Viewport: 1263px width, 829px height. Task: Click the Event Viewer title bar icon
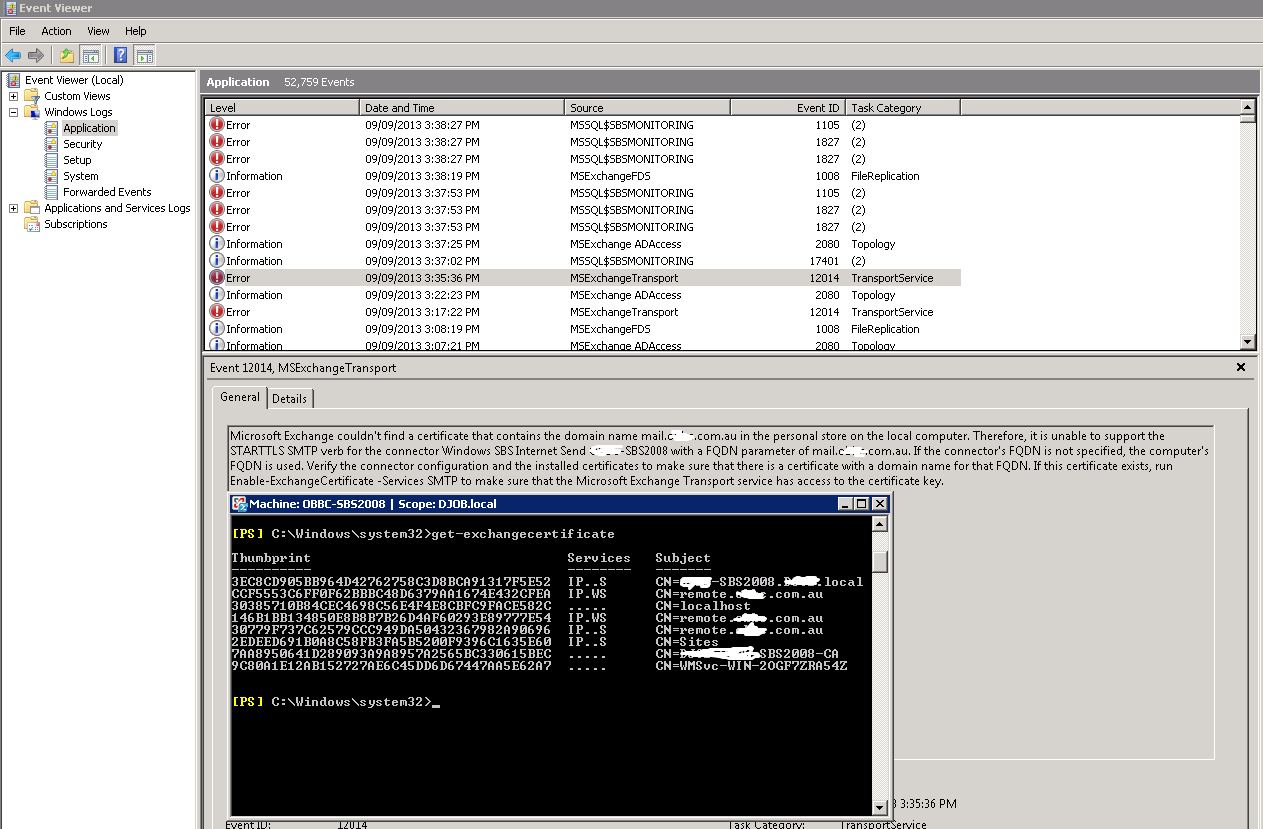9,8
